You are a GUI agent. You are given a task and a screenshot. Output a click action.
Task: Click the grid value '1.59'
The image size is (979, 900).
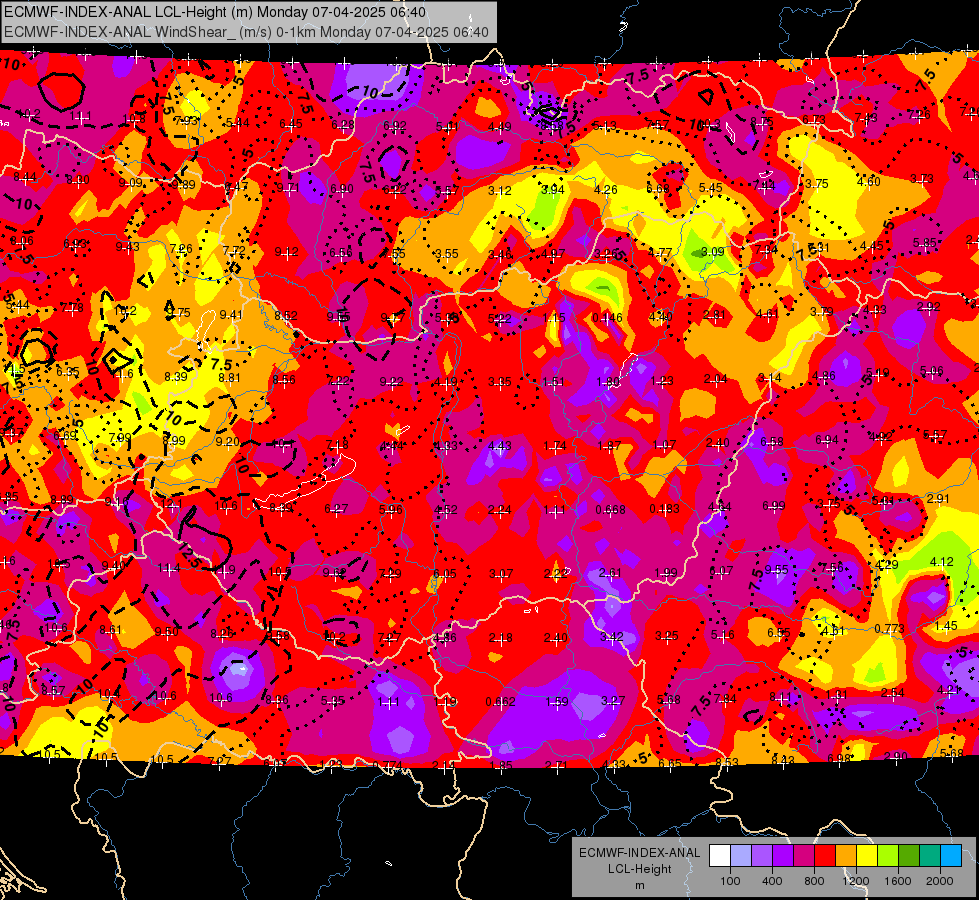click(557, 701)
